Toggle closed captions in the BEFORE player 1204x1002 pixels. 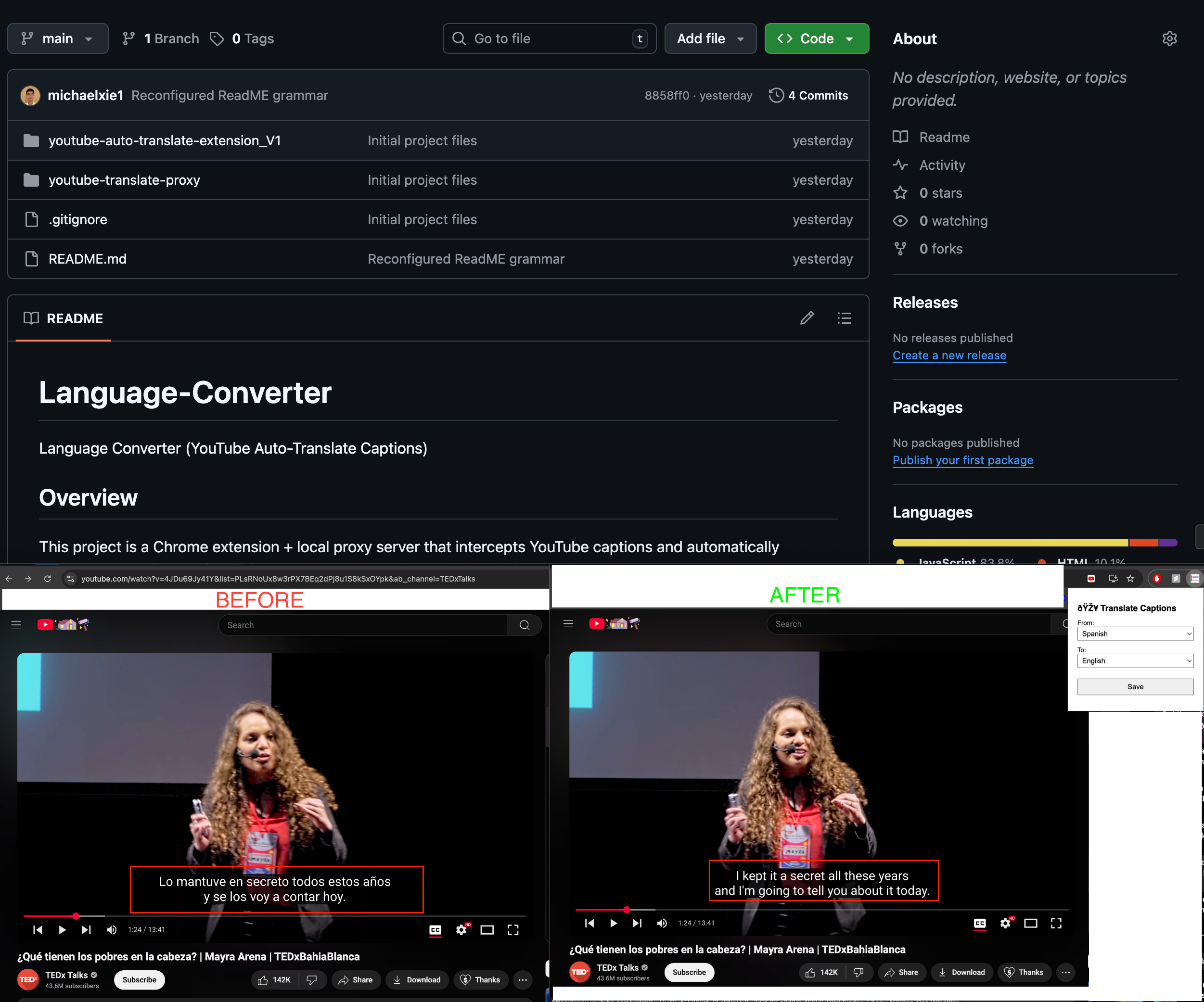click(x=435, y=930)
